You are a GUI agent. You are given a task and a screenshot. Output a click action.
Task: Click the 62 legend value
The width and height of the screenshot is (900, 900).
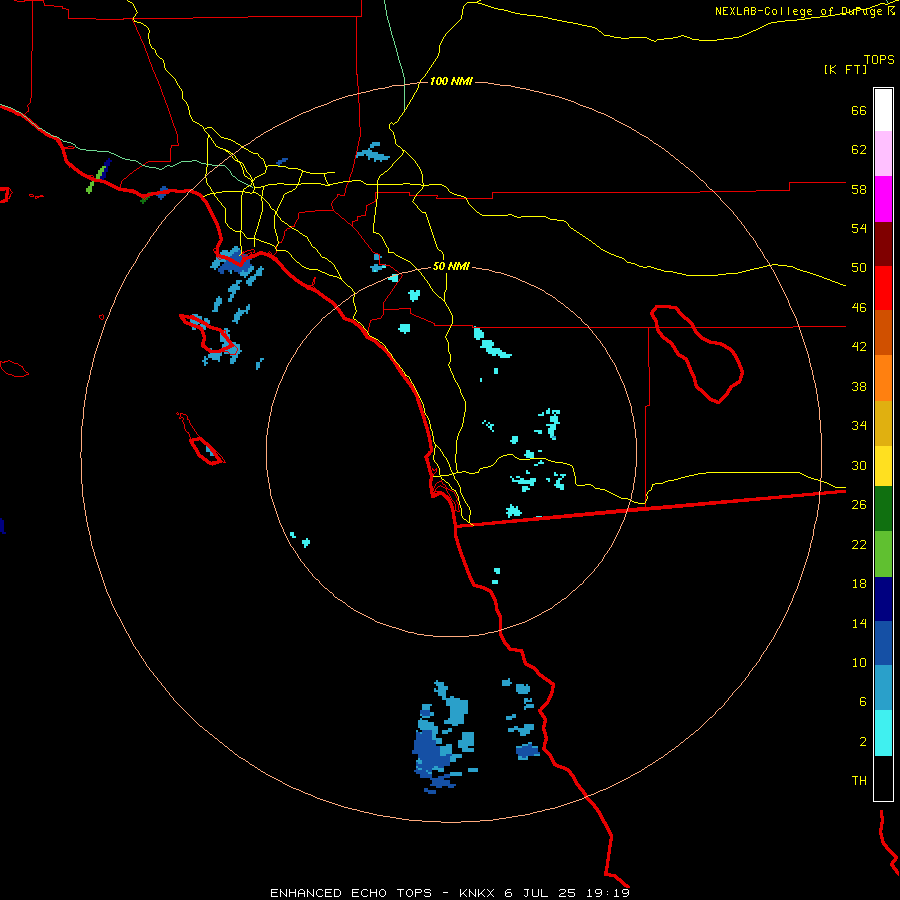pos(859,150)
